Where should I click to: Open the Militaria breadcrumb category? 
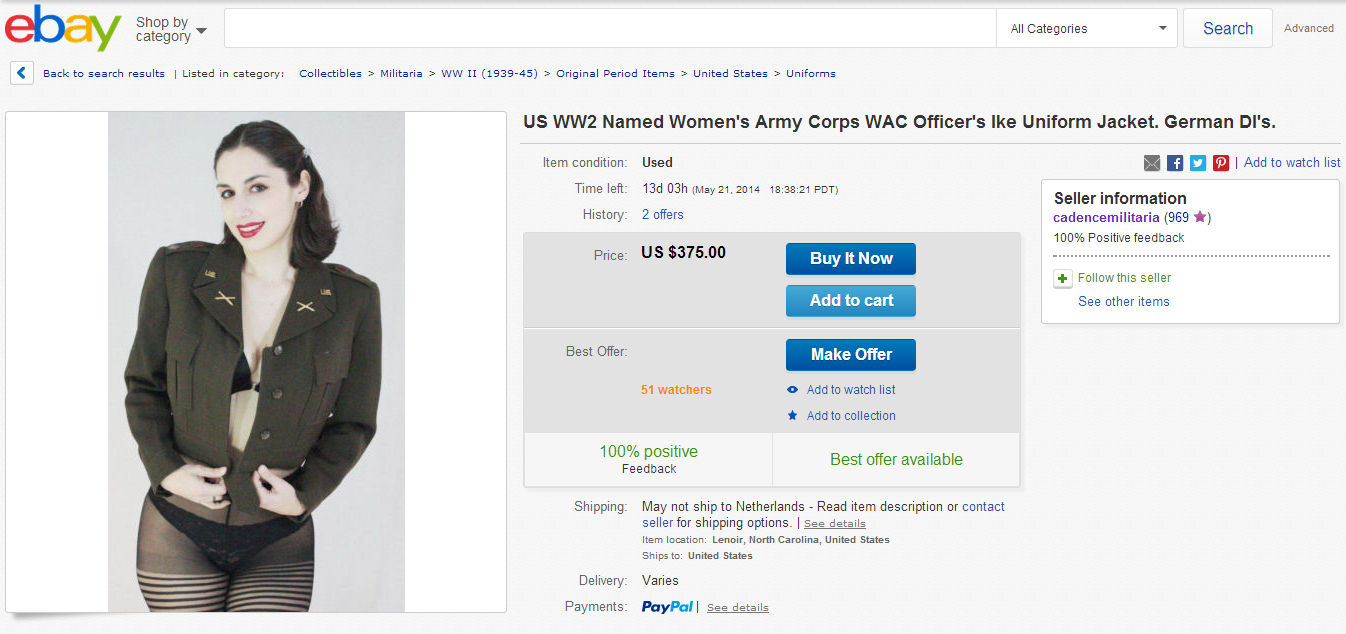[401, 74]
